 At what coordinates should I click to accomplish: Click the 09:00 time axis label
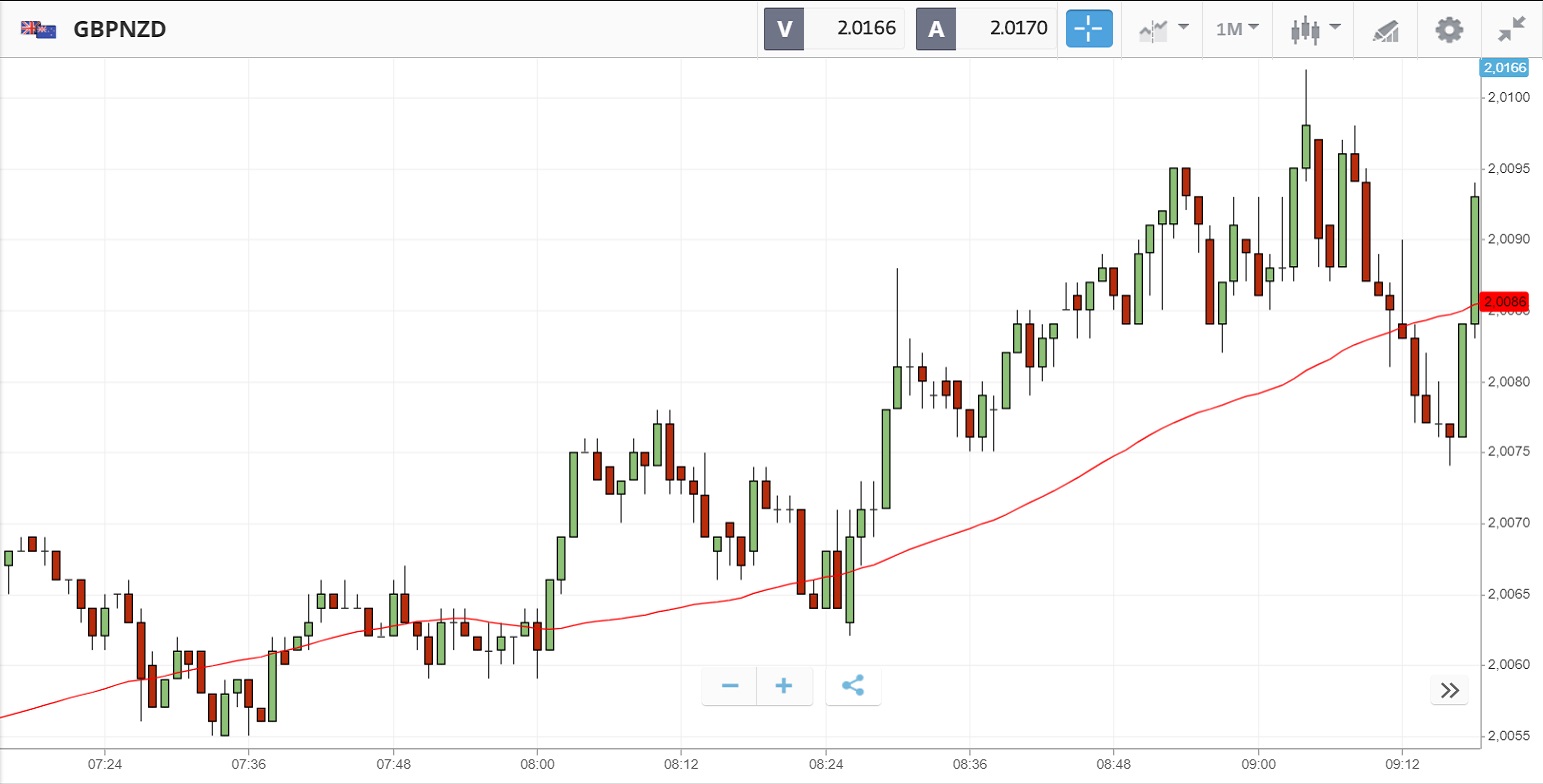click(1257, 764)
